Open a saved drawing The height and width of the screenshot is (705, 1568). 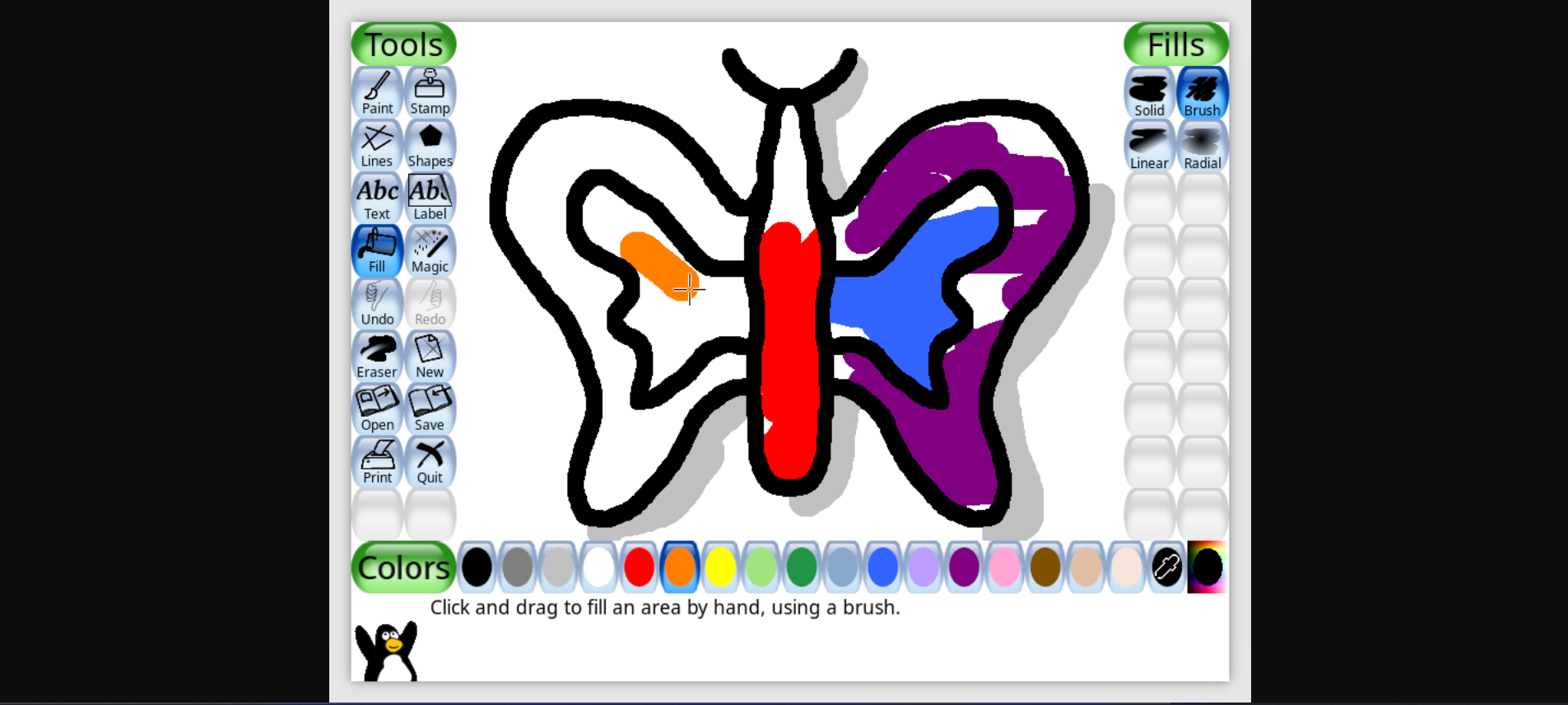click(377, 409)
